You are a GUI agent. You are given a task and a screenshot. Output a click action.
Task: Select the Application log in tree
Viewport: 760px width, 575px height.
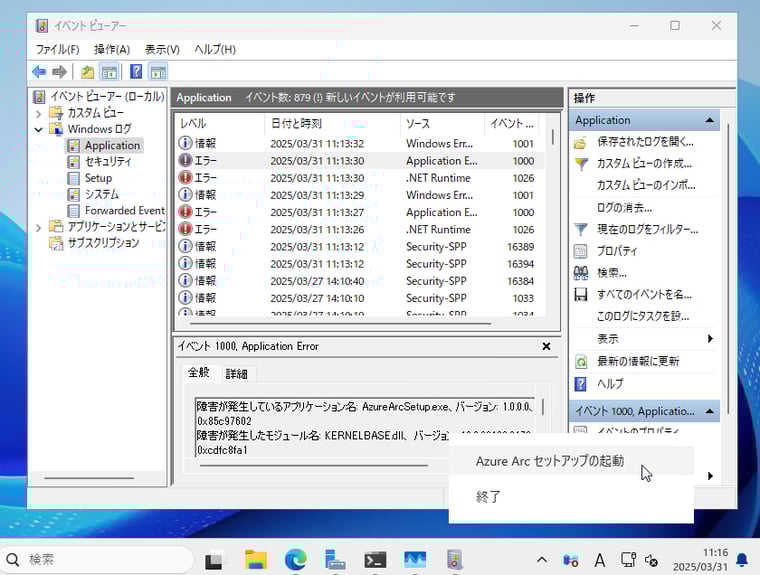104,145
